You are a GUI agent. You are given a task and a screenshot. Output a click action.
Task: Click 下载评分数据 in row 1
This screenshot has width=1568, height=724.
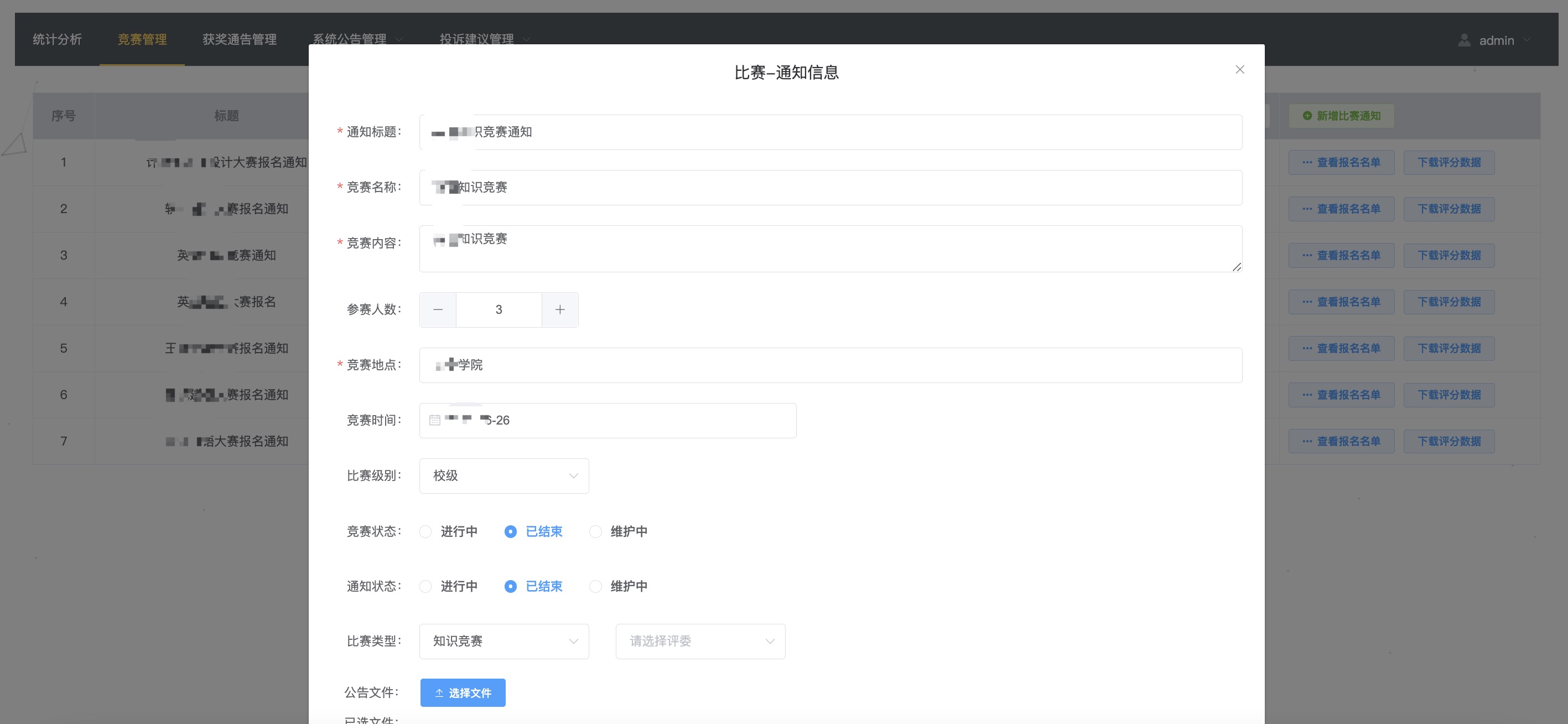coord(1448,163)
